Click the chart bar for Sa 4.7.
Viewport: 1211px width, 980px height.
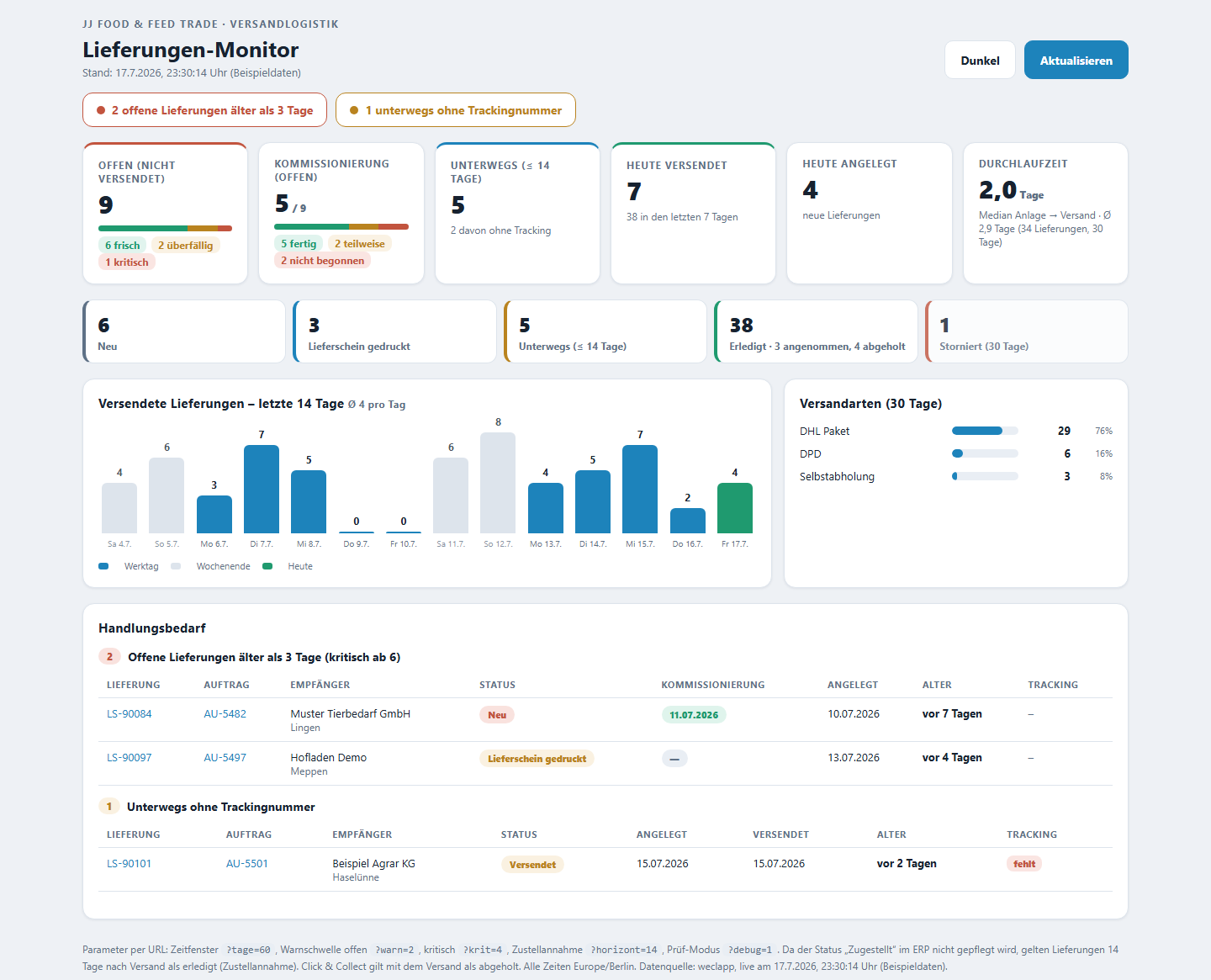[119, 508]
